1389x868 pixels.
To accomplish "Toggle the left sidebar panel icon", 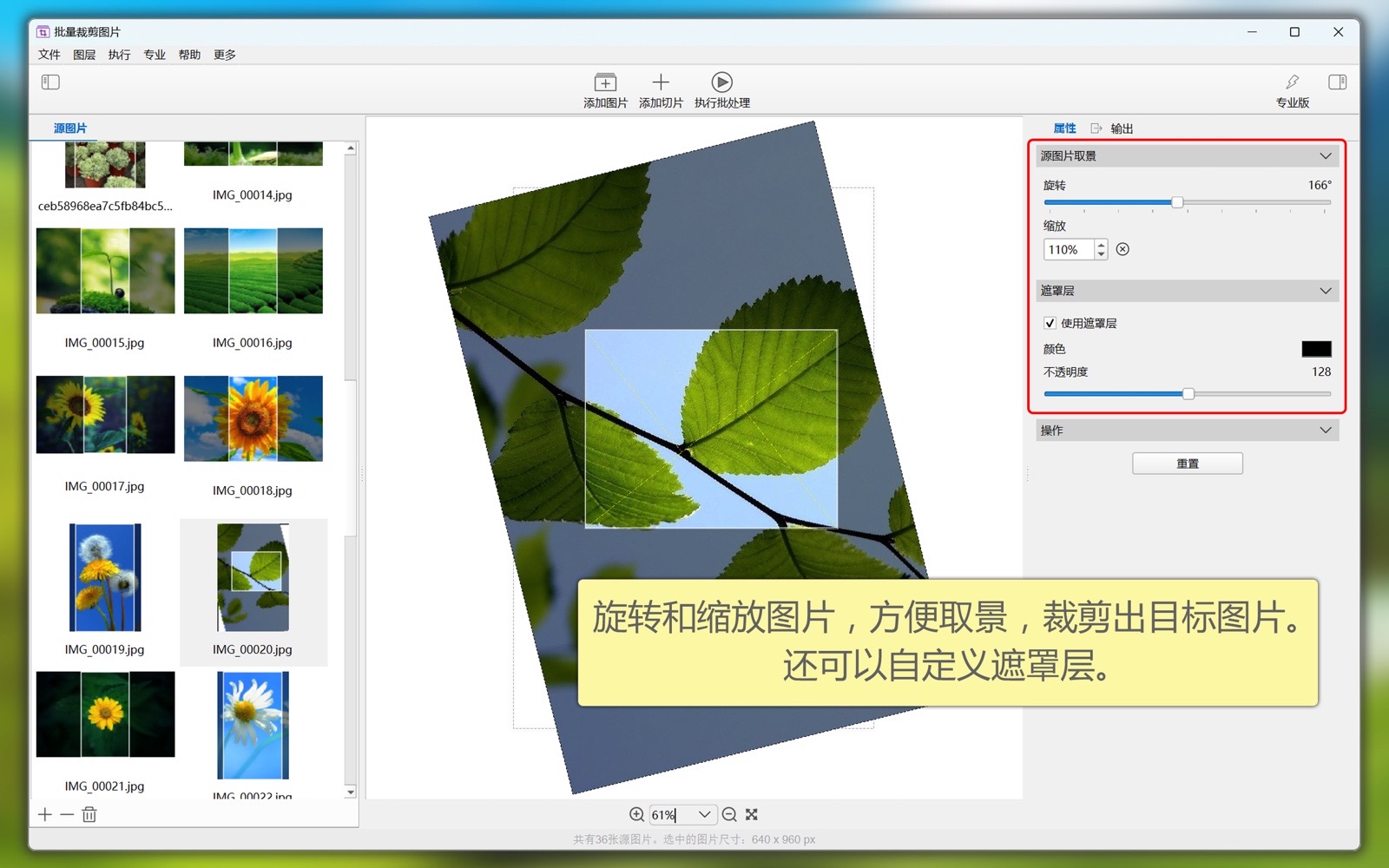I will tap(50, 82).
